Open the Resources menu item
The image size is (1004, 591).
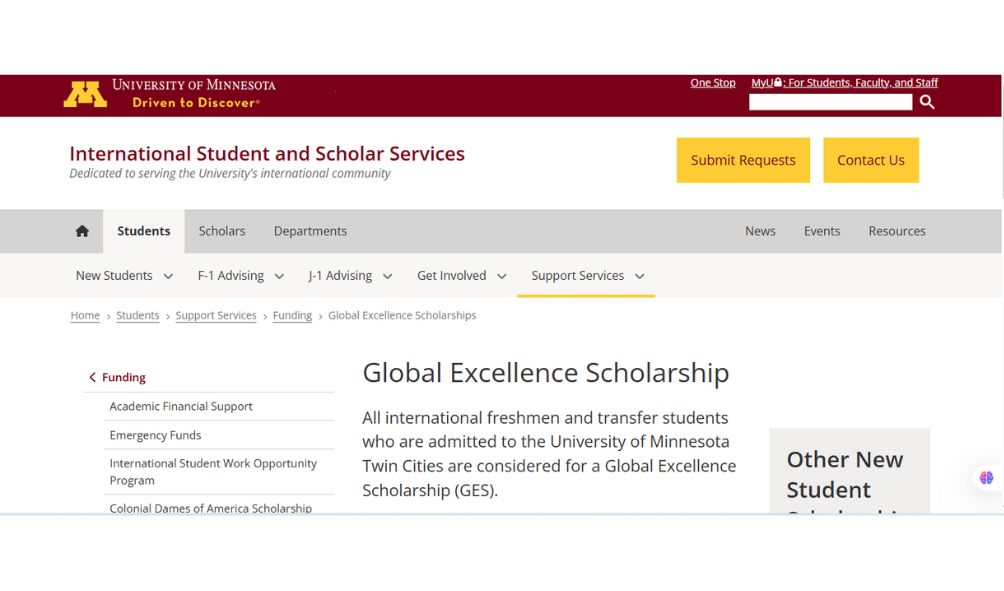click(896, 231)
